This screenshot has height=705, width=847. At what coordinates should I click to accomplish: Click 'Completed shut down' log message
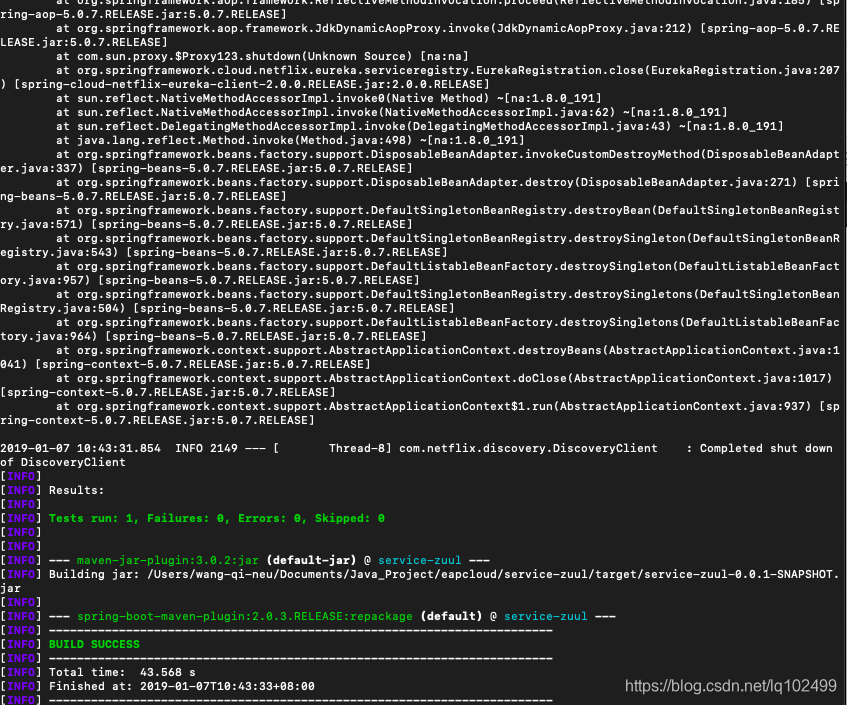pos(766,448)
